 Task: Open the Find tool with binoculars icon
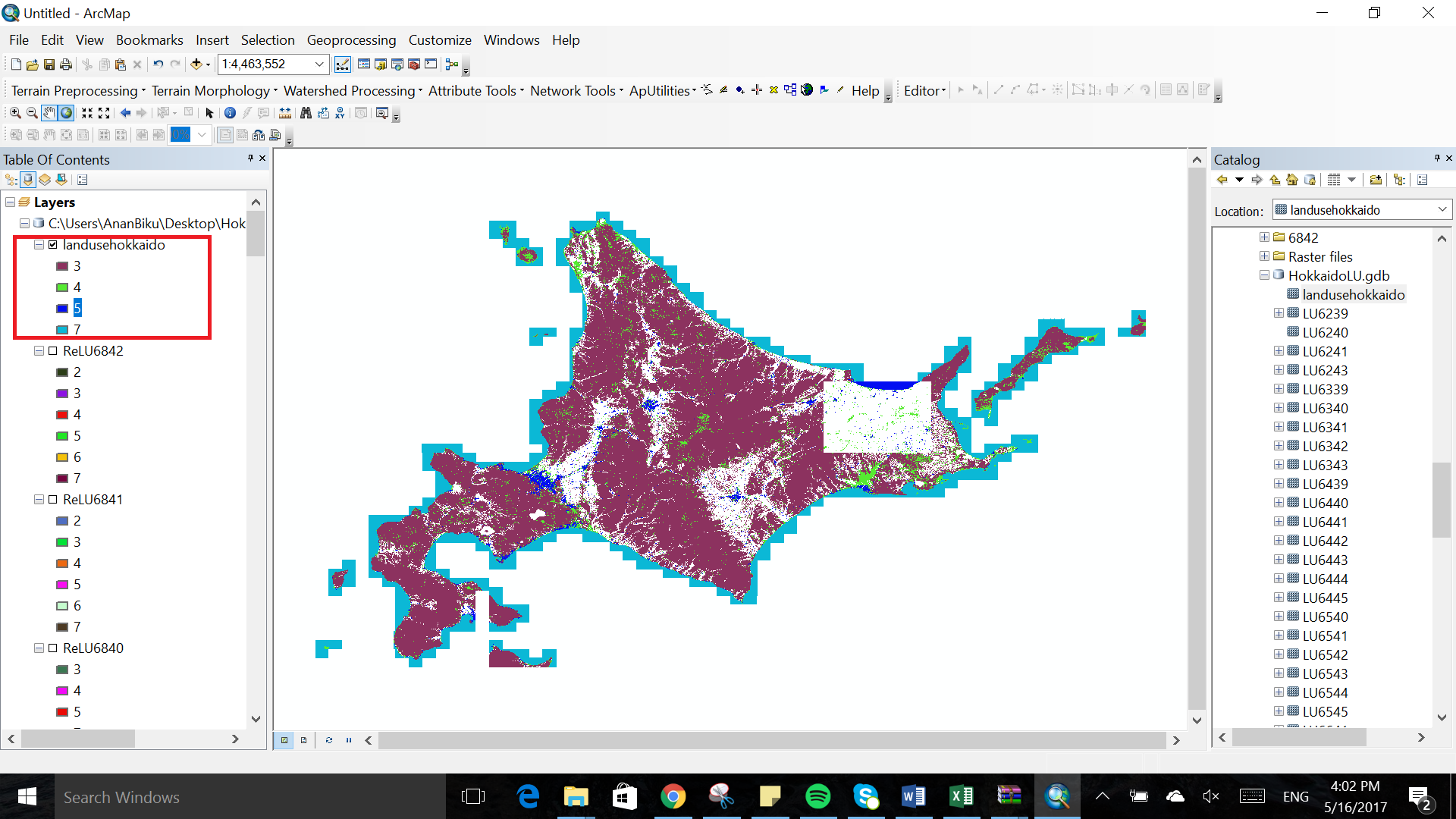pyautogui.click(x=306, y=113)
